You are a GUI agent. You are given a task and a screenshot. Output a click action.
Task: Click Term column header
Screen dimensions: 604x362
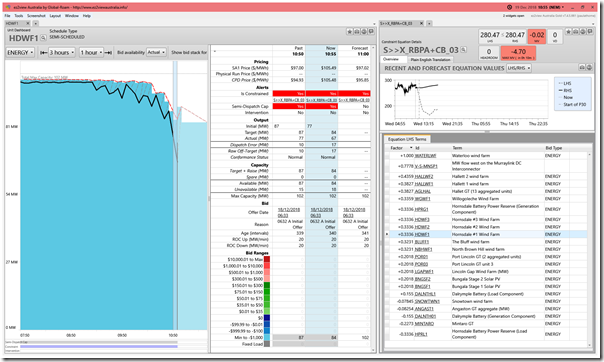coord(457,148)
